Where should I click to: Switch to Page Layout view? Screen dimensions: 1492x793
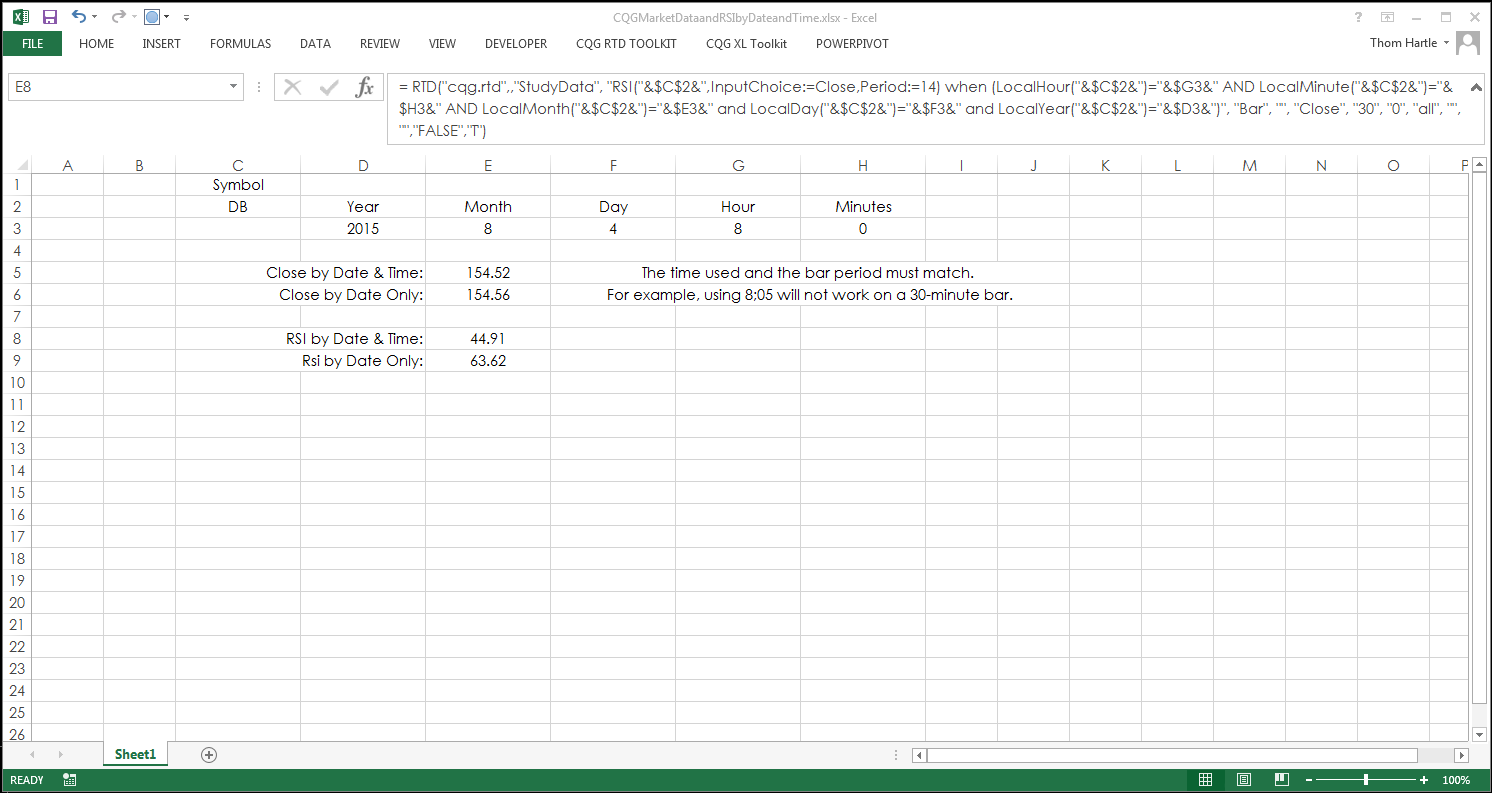click(1243, 780)
